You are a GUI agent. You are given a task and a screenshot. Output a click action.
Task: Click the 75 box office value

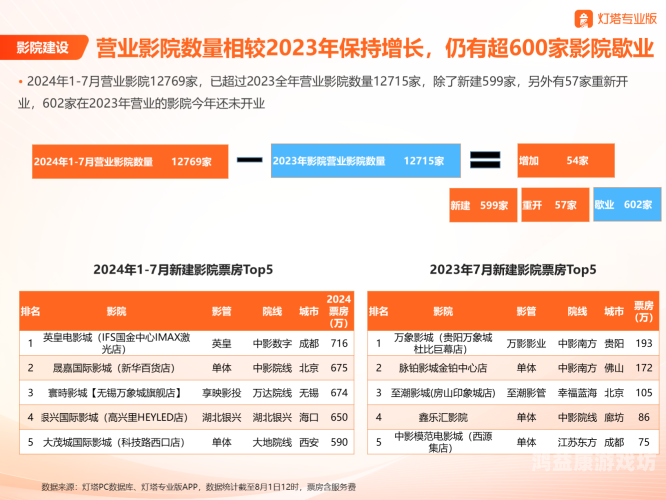click(x=643, y=442)
